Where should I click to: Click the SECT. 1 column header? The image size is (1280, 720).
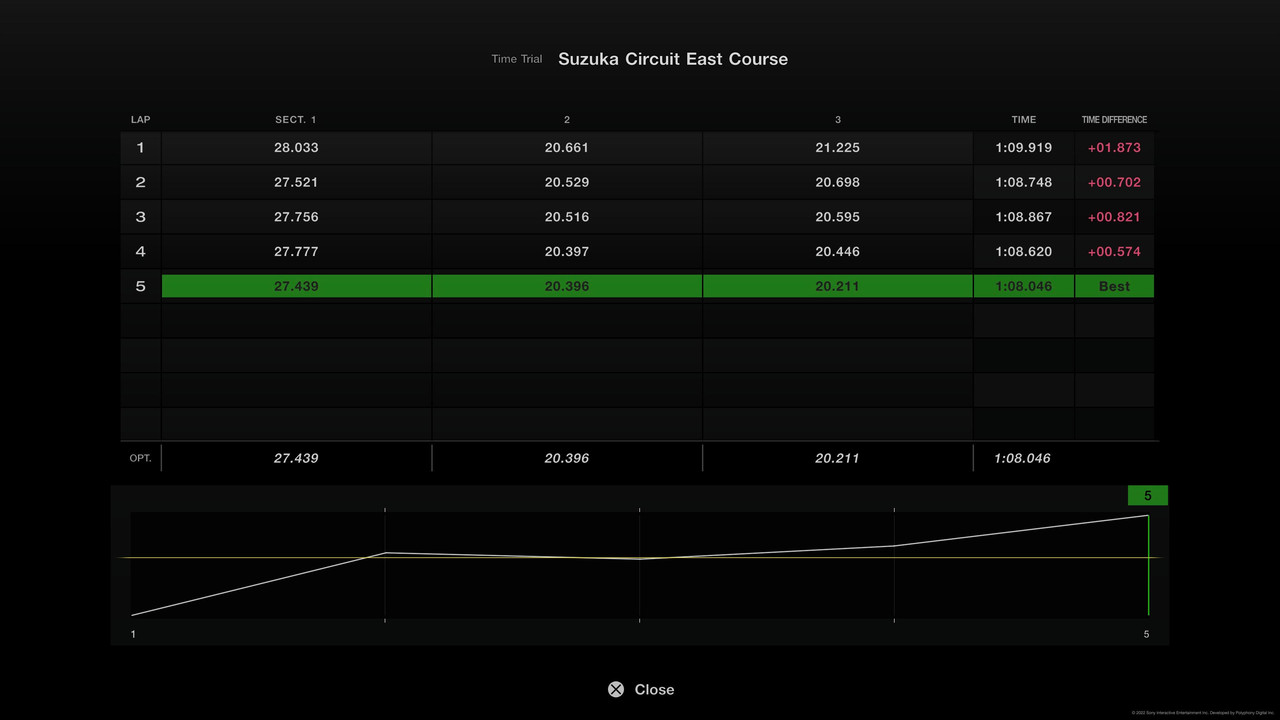pyautogui.click(x=296, y=120)
